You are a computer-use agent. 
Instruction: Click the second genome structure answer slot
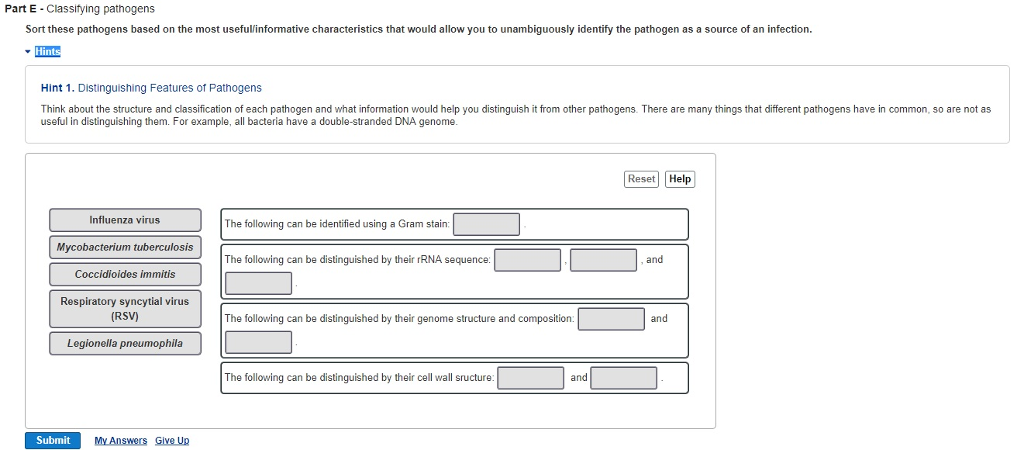point(258,342)
